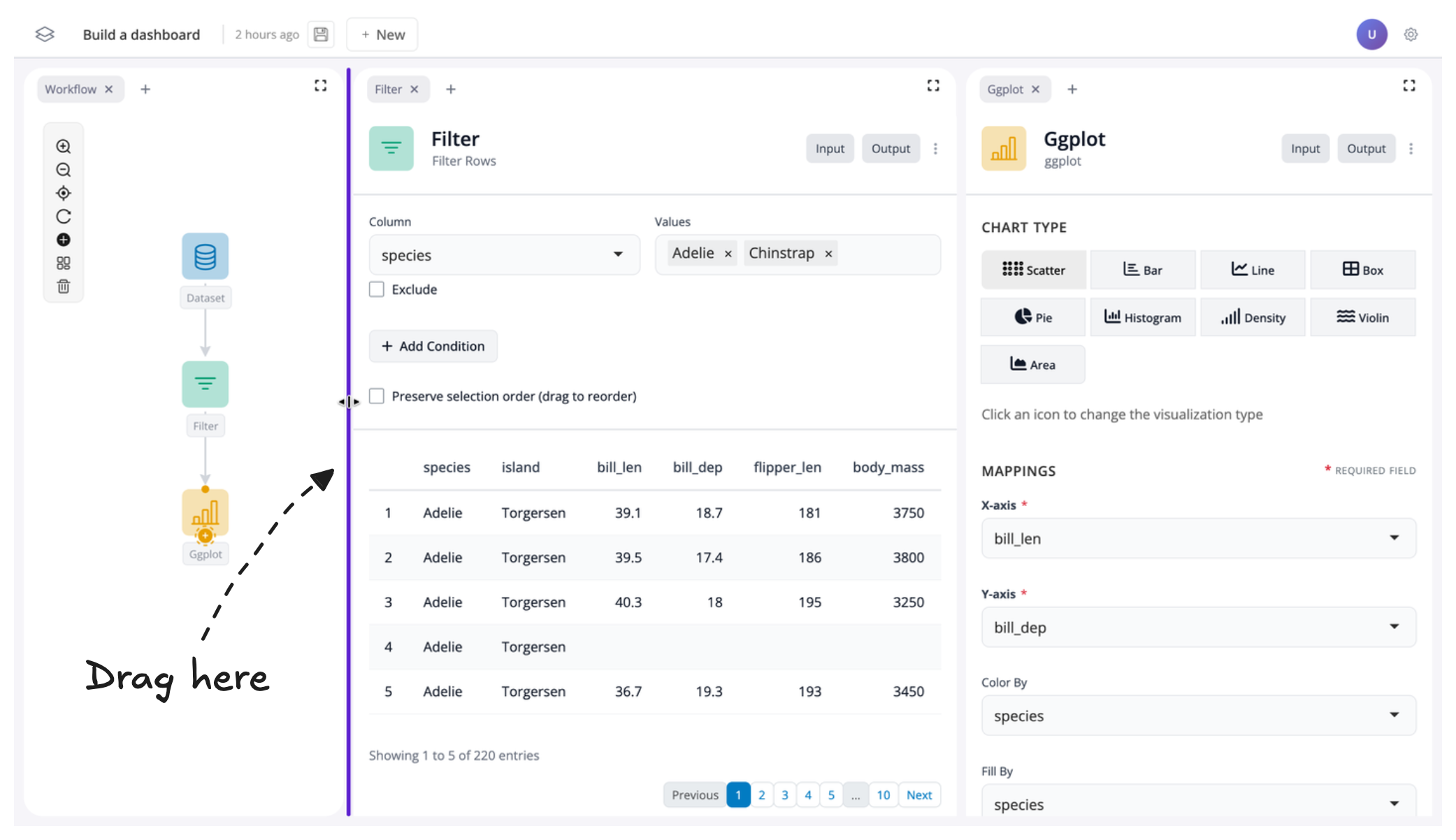The width and height of the screenshot is (1456, 840).
Task: Remove the Chinstrap value tag
Action: [x=828, y=254]
